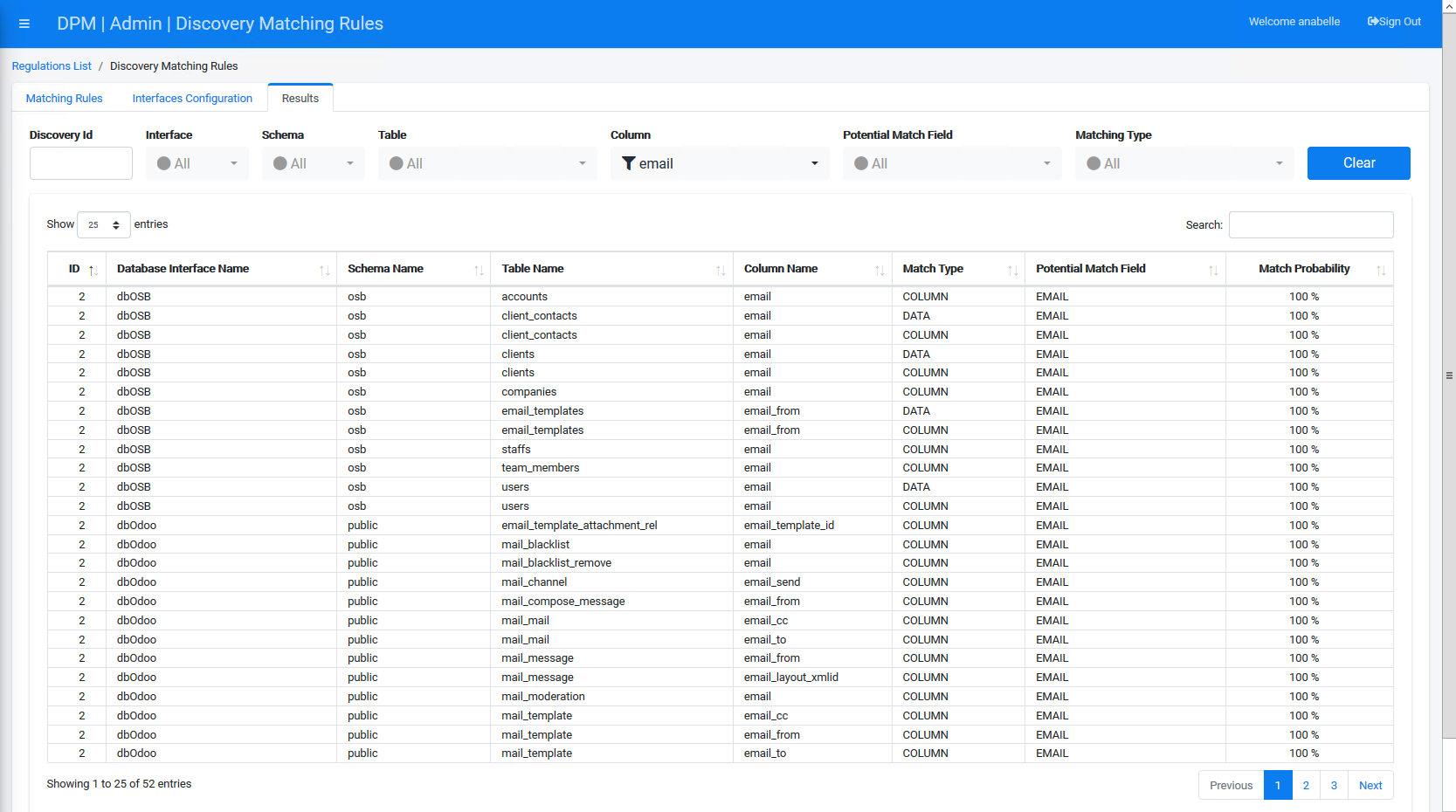Click the Sign Out icon link
Viewport: 1456px width, 812px height.
pos(1394,22)
